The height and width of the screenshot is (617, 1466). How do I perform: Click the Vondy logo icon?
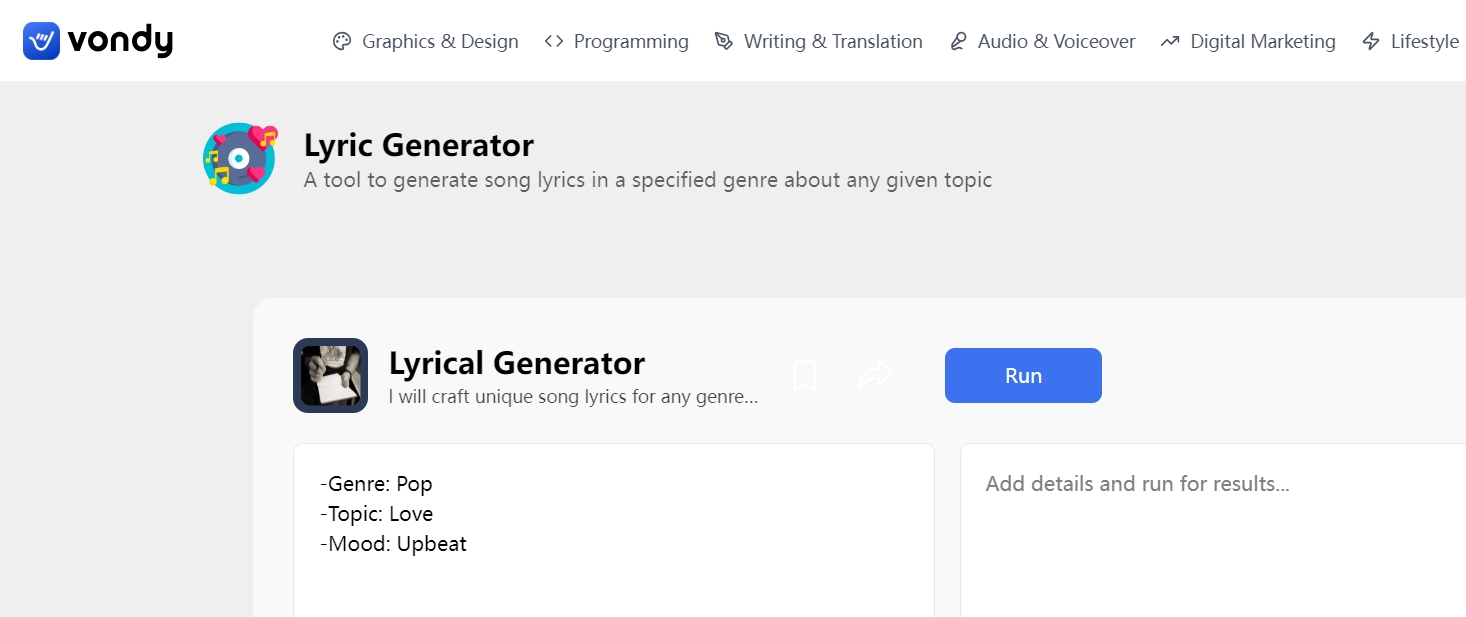(42, 41)
